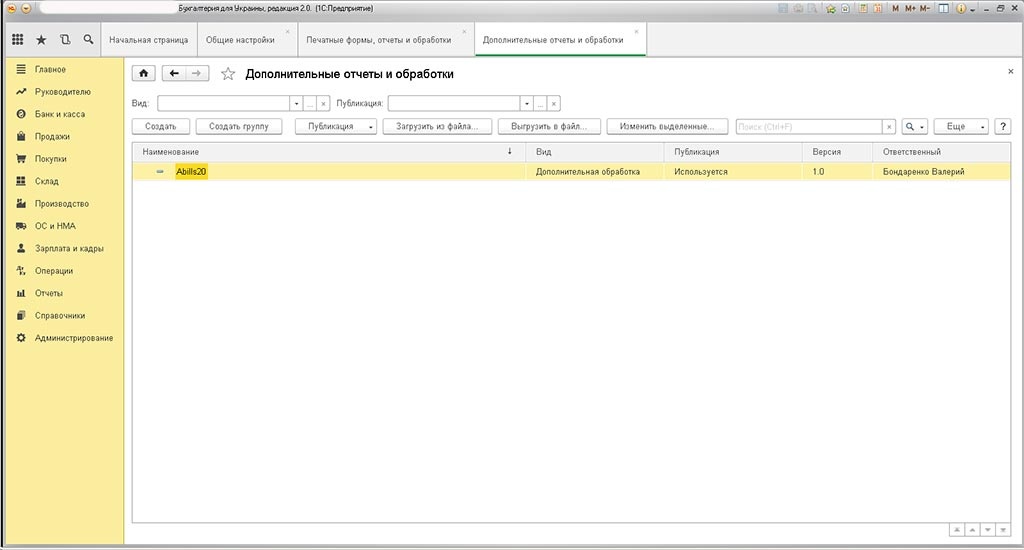Screen dimensions: 1024x550
Task: Open Favorites via the star icon
Action: 41,40
